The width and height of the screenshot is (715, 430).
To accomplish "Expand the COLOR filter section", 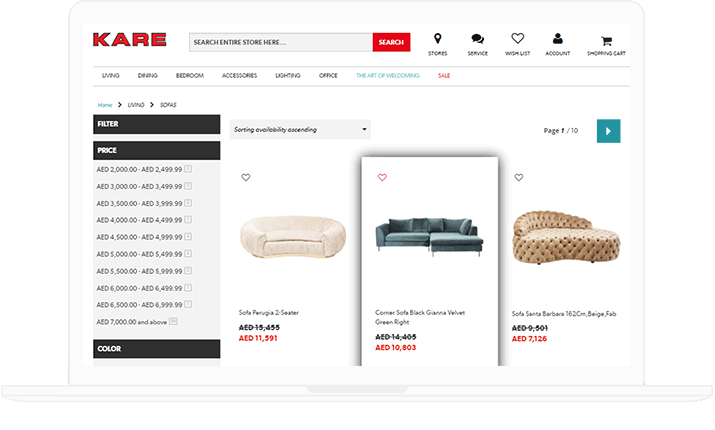I will tap(156, 349).
